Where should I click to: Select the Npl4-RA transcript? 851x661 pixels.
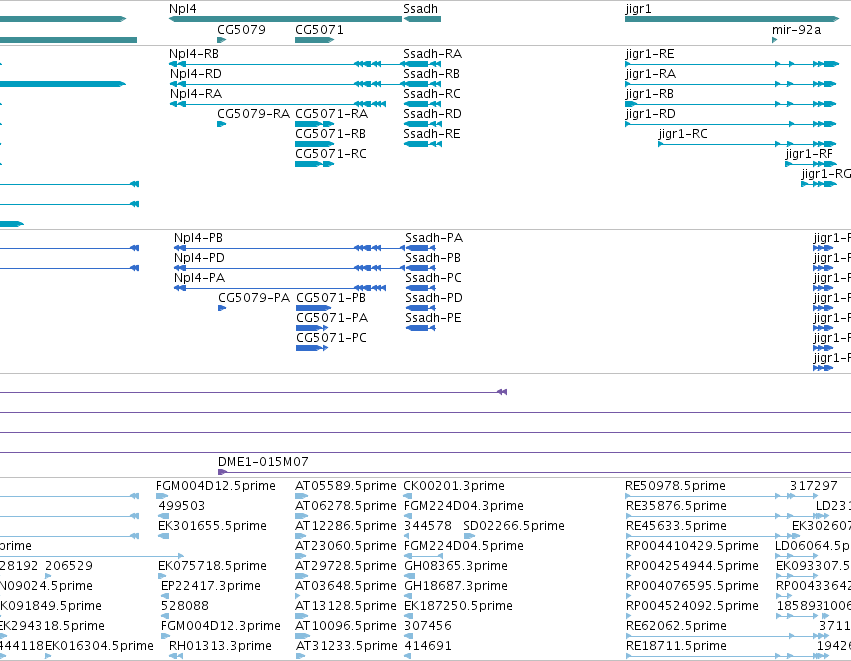tap(196, 94)
